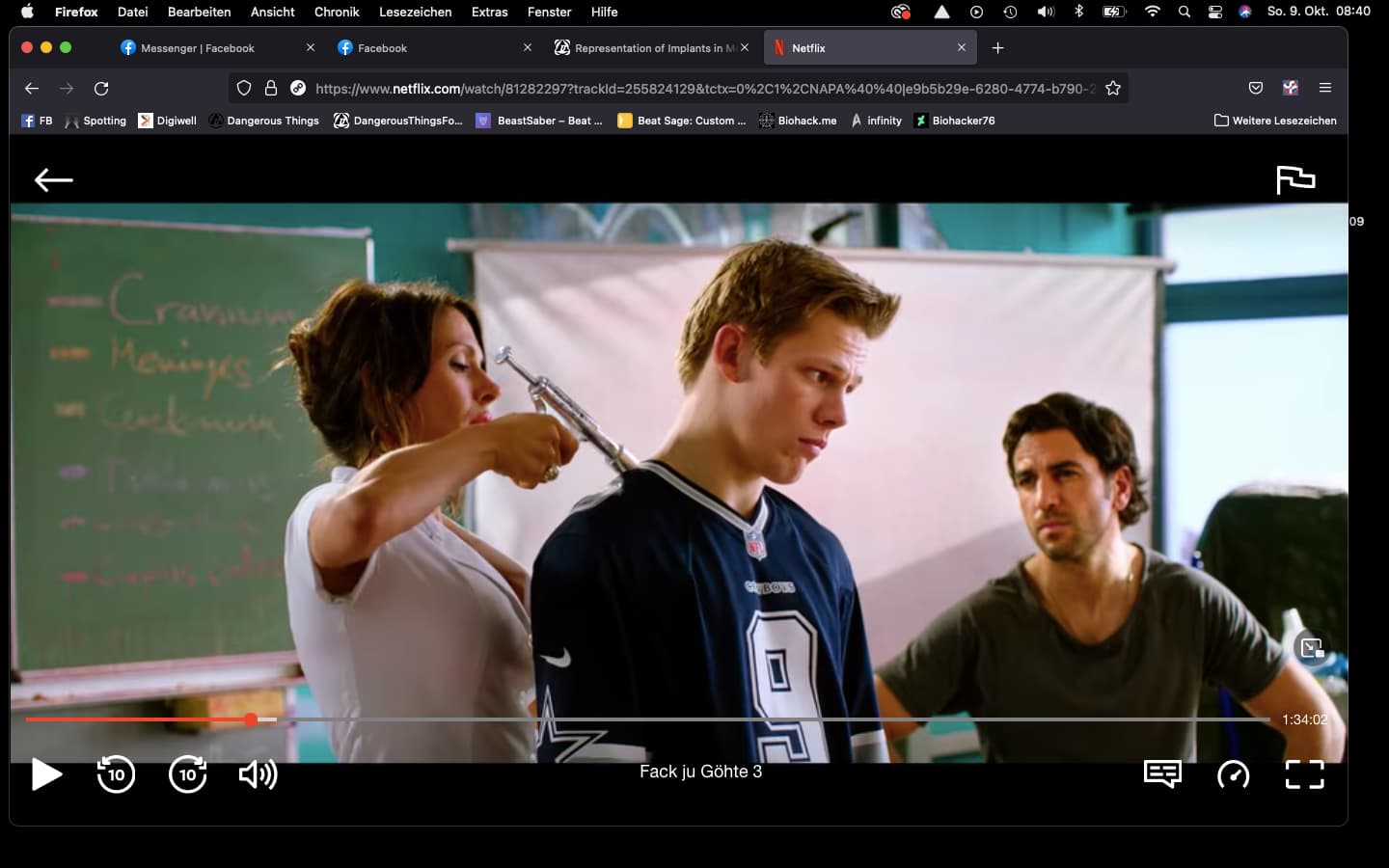
Task: Open the DangerousThingsFo... bookmark
Action: pos(398,121)
